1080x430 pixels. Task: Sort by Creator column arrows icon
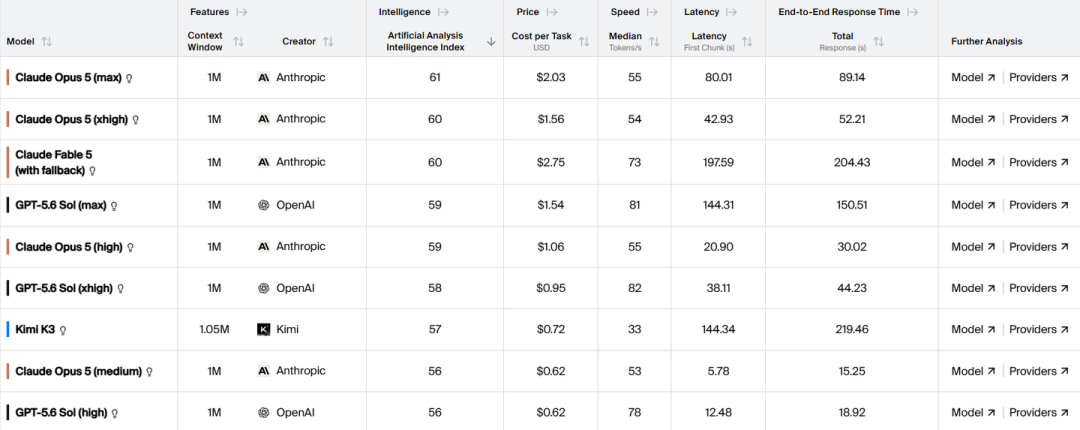click(x=328, y=41)
